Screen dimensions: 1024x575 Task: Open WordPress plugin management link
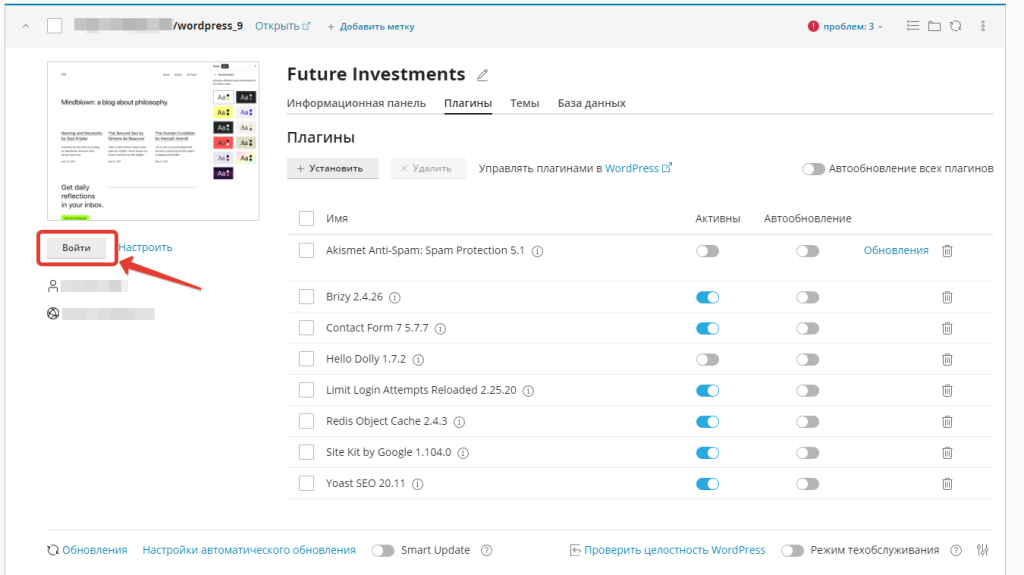pyautogui.click(x=638, y=168)
